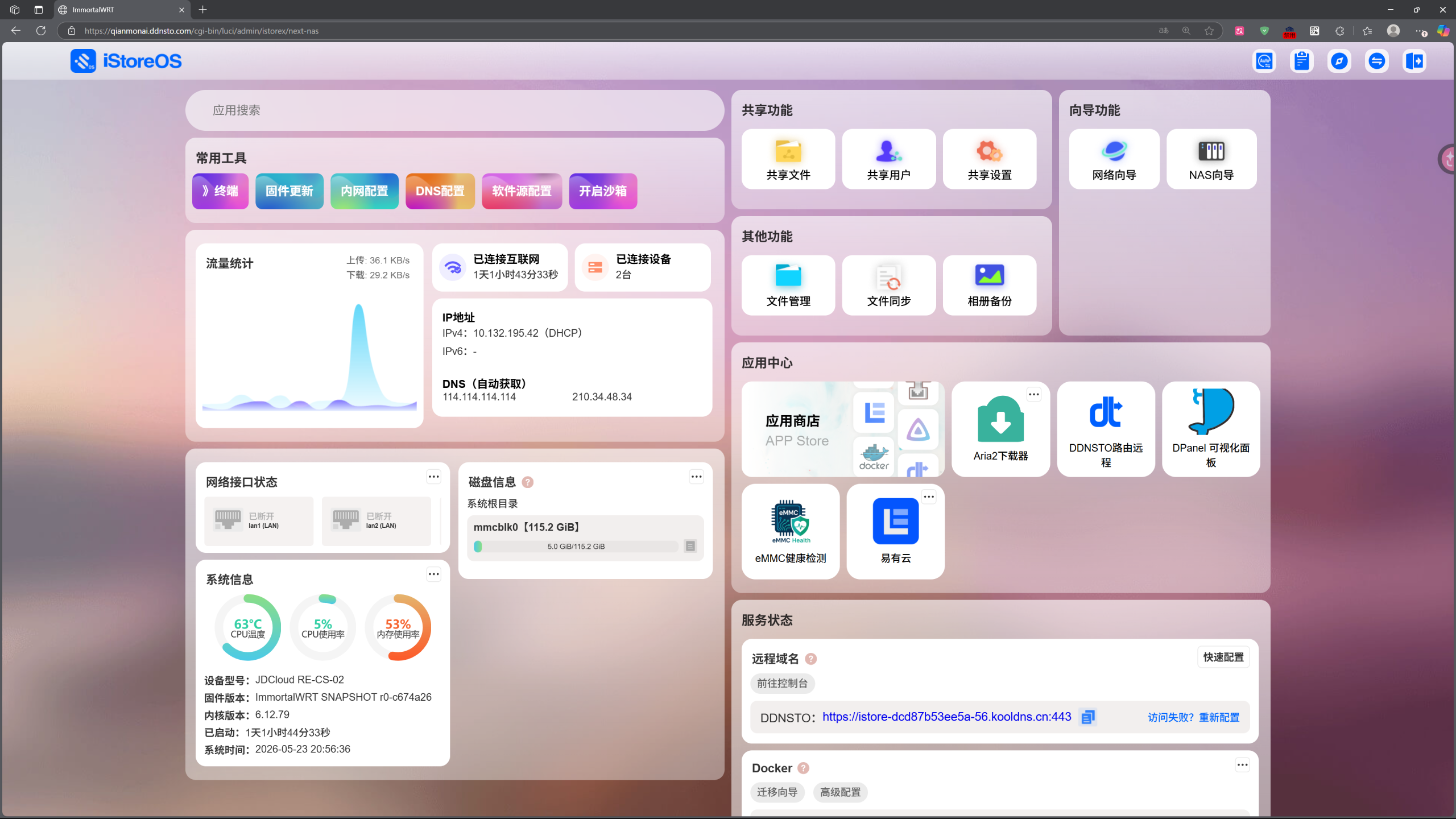
Task: Open DNS配置 tool
Action: pos(440,191)
